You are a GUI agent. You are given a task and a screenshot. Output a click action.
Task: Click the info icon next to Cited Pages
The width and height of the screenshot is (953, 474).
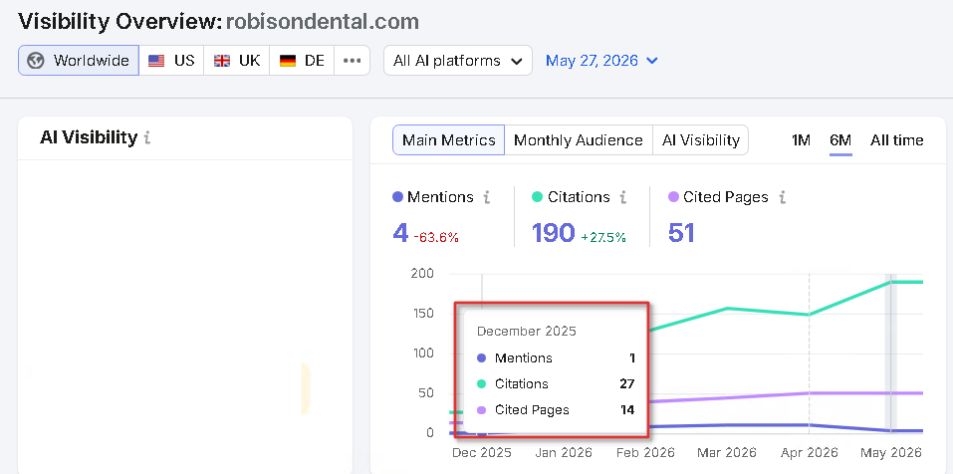point(782,197)
